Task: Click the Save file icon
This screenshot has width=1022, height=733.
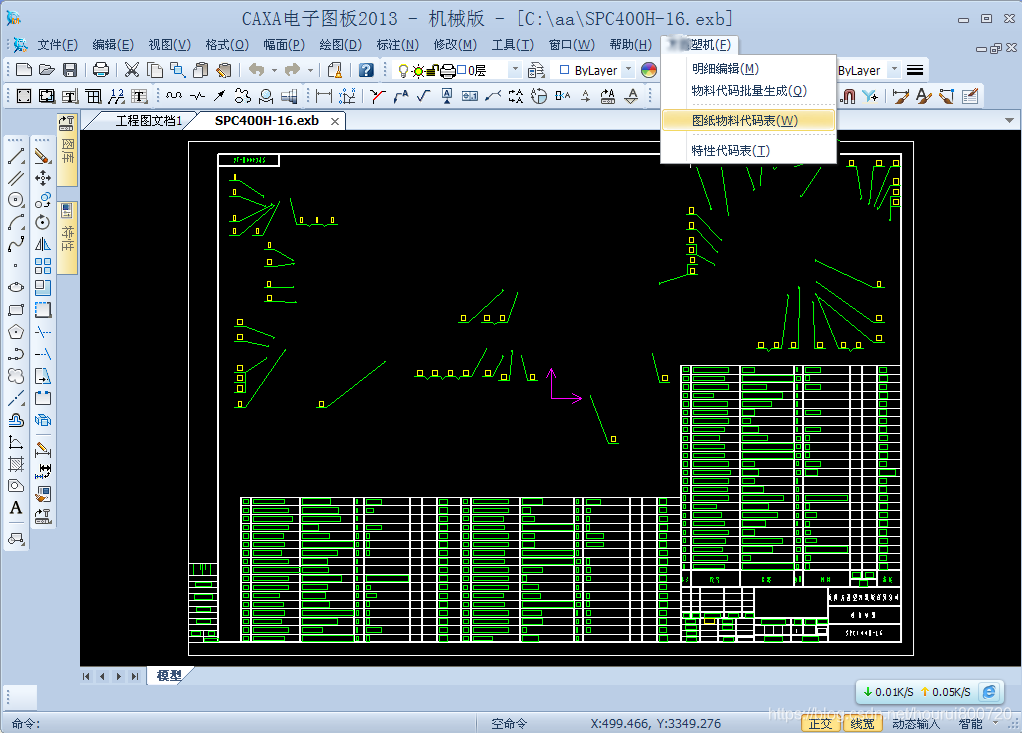Action: 70,70
